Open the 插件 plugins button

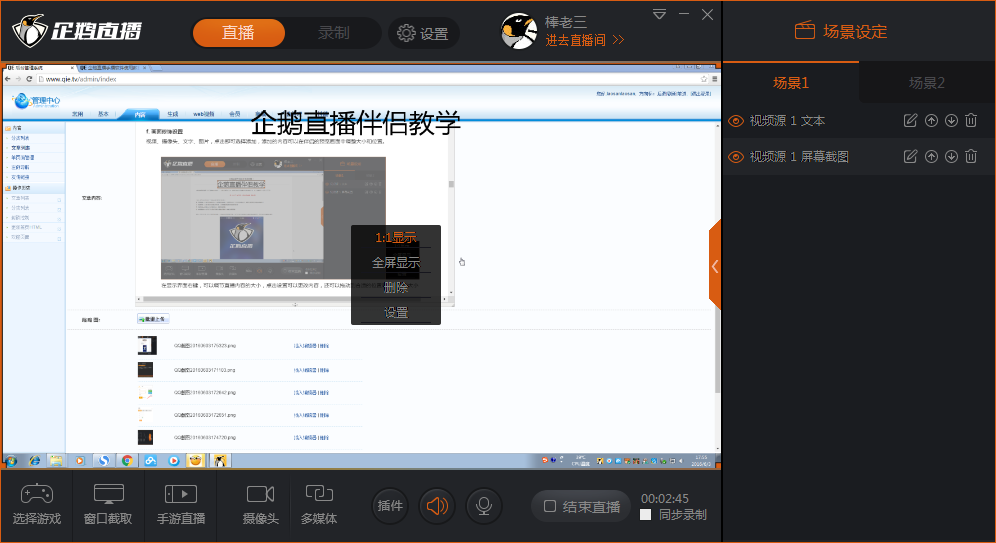pos(390,506)
